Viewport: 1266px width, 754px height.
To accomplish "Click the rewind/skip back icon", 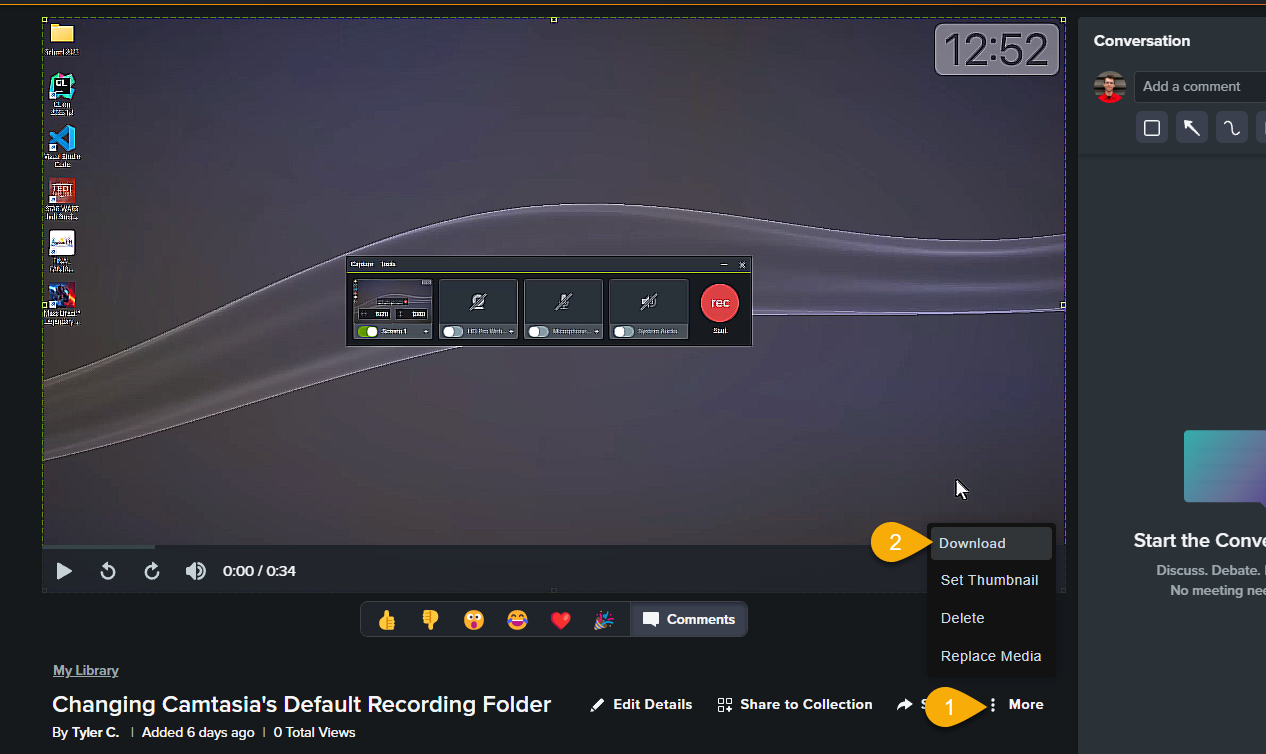I will (108, 571).
